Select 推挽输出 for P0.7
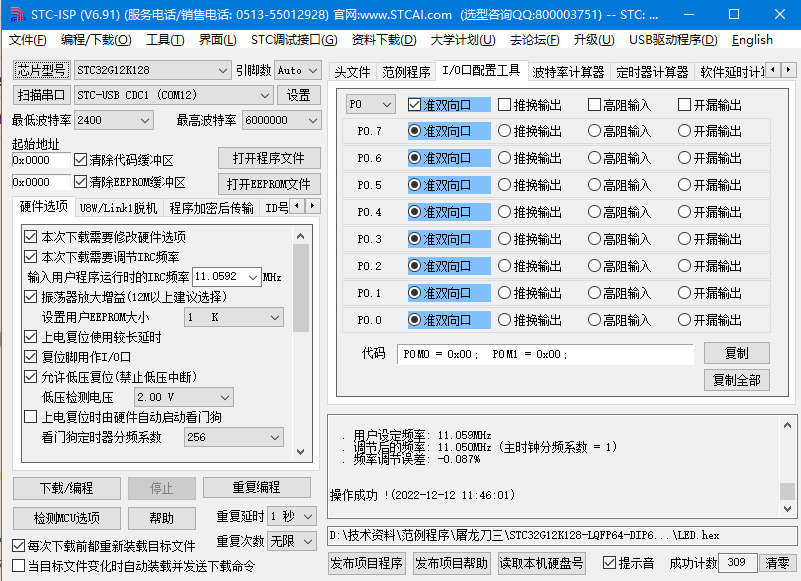This screenshot has height=581, width=801. 530,131
